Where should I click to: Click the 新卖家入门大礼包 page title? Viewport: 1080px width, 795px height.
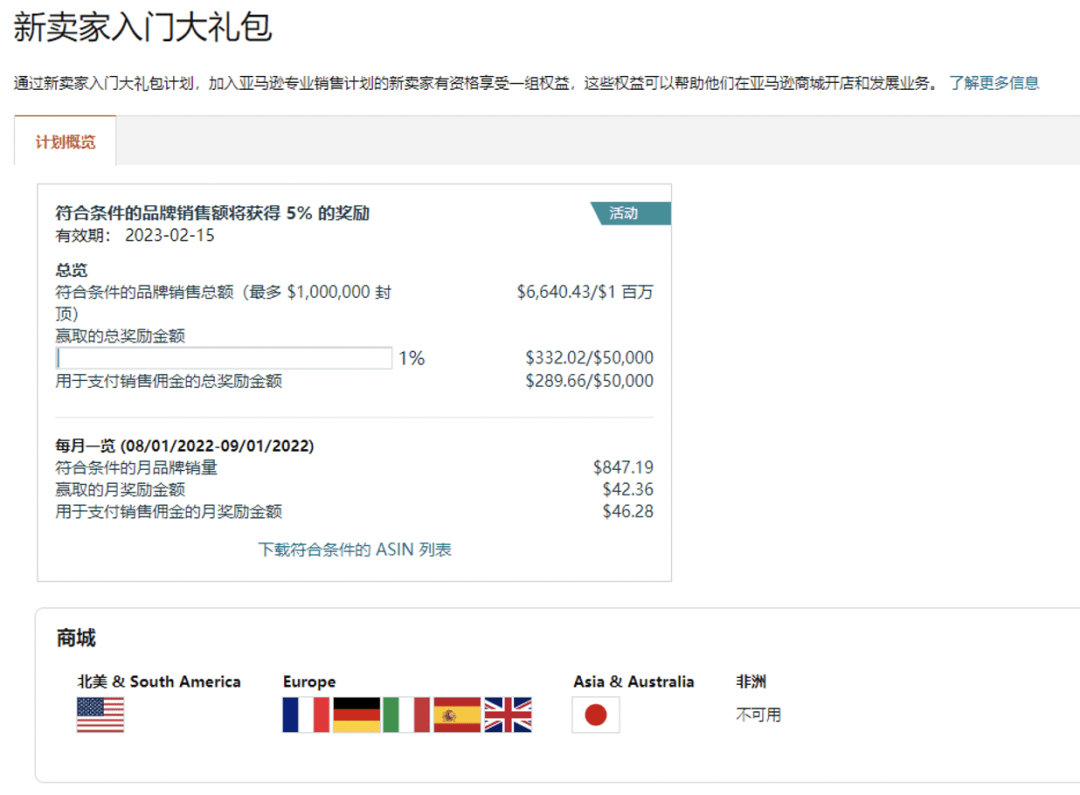click(142, 27)
